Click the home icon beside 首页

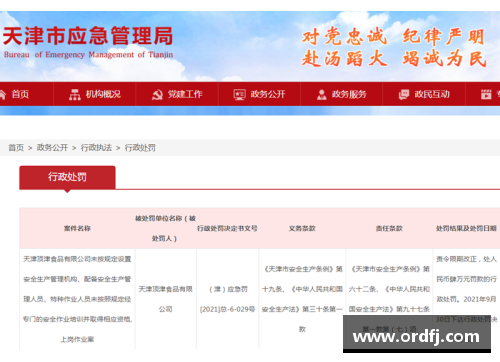(x=2, y=95)
